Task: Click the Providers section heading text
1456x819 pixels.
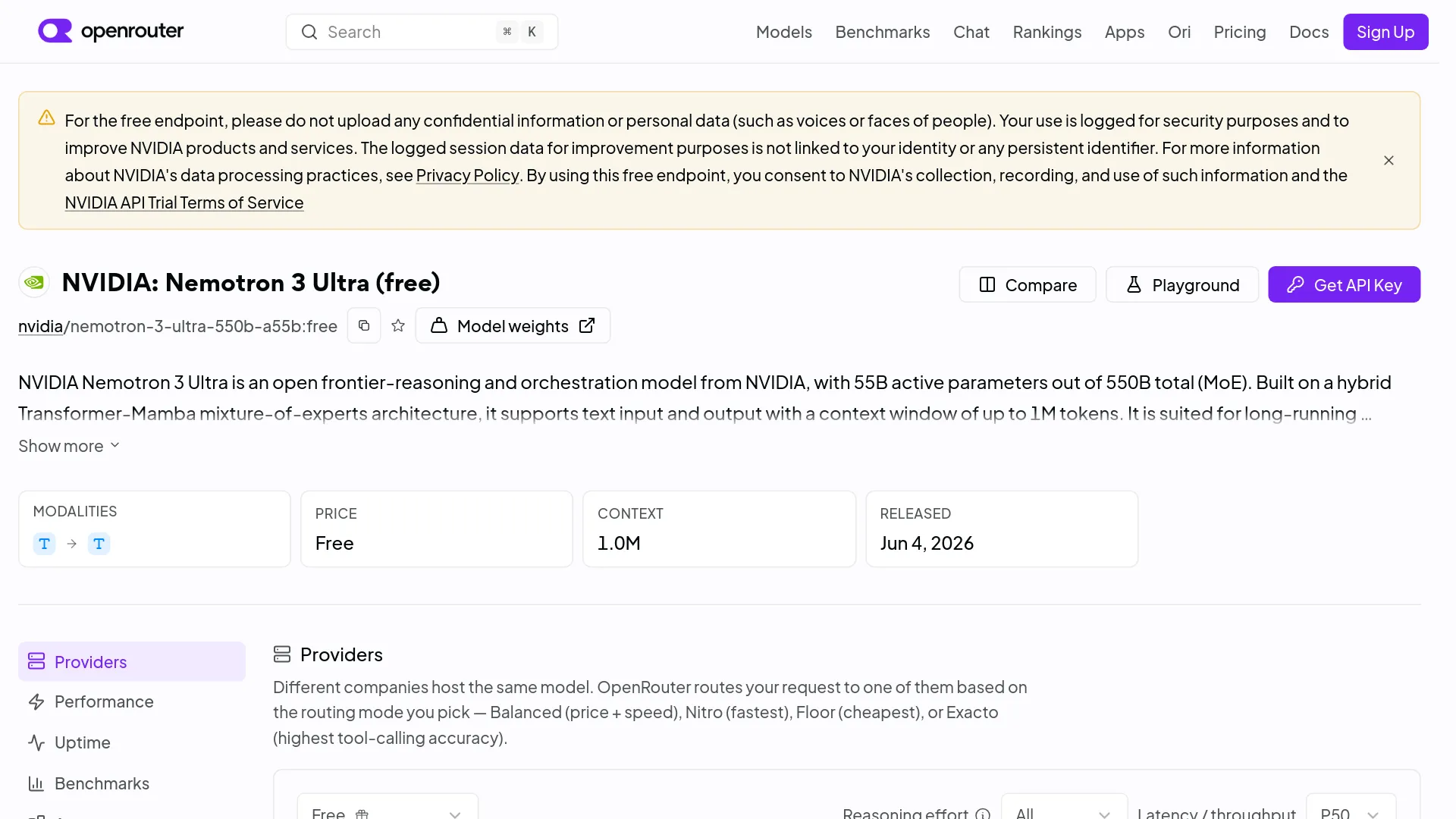Action: click(341, 654)
